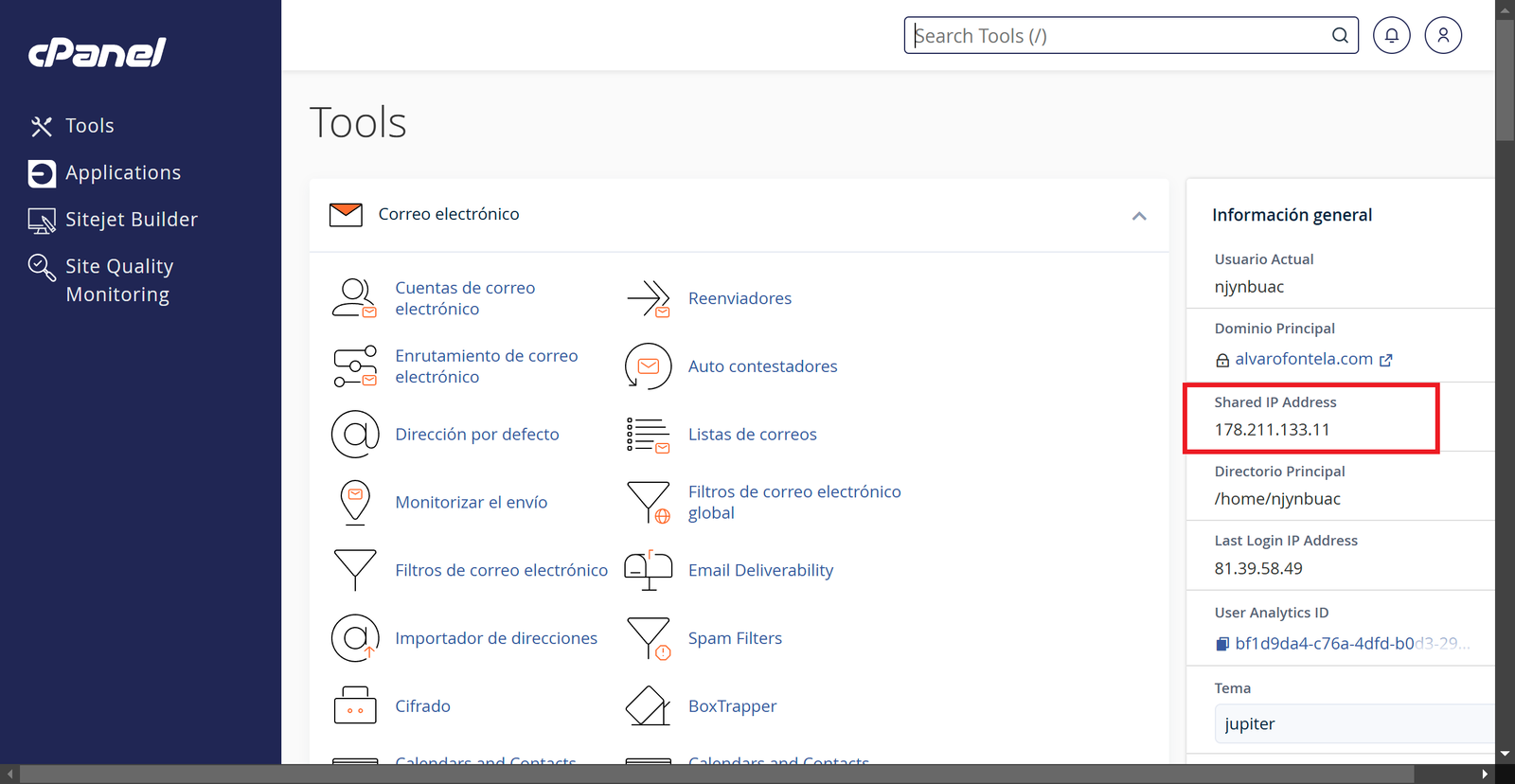Click the horizontal scrollbar right arrow
Screen dimensions: 1515x784
pos(1485,775)
